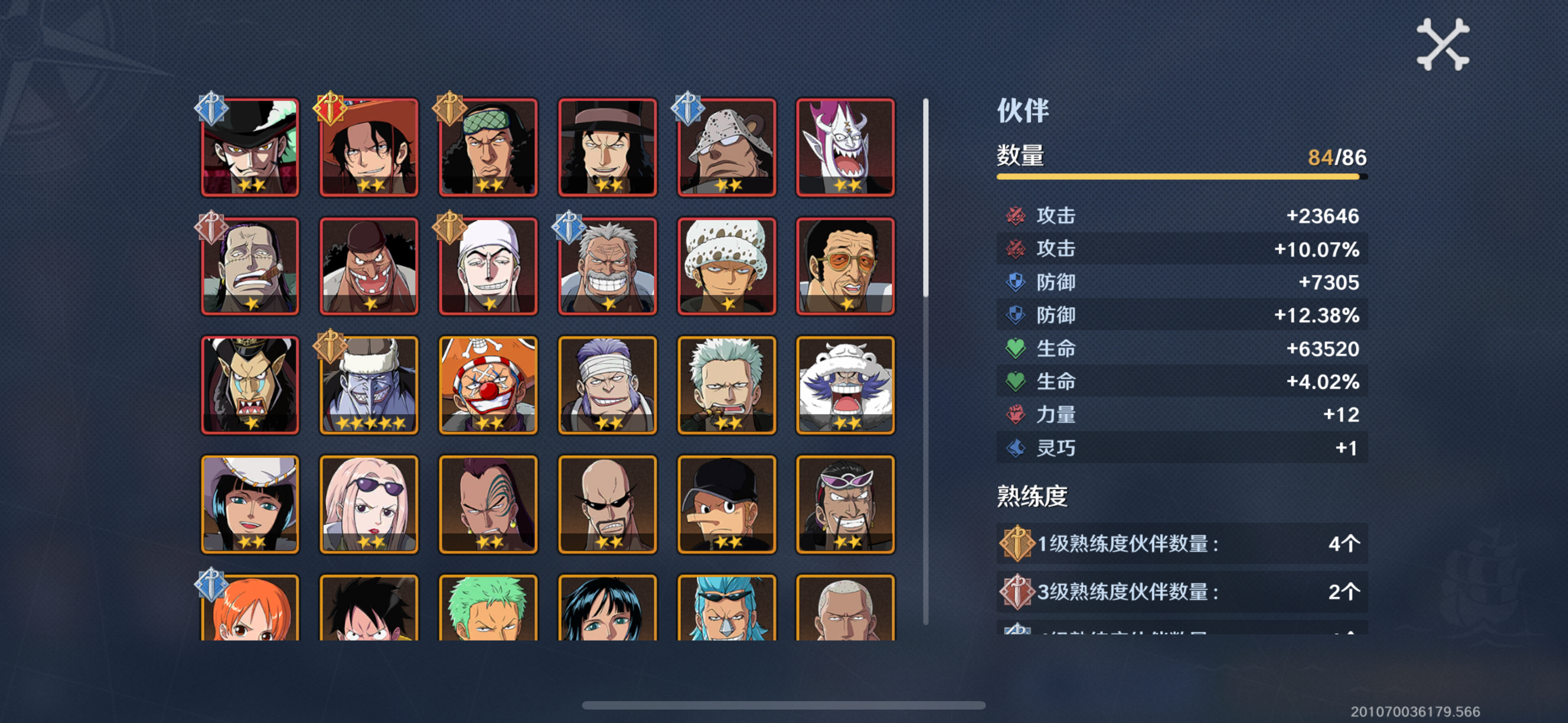Open Ace portrait with orange hat
The height and width of the screenshot is (723, 1568).
point(369,147)
